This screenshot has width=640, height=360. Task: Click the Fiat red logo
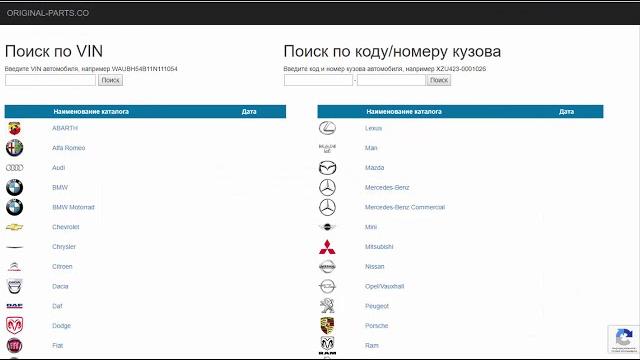point(14,346)
